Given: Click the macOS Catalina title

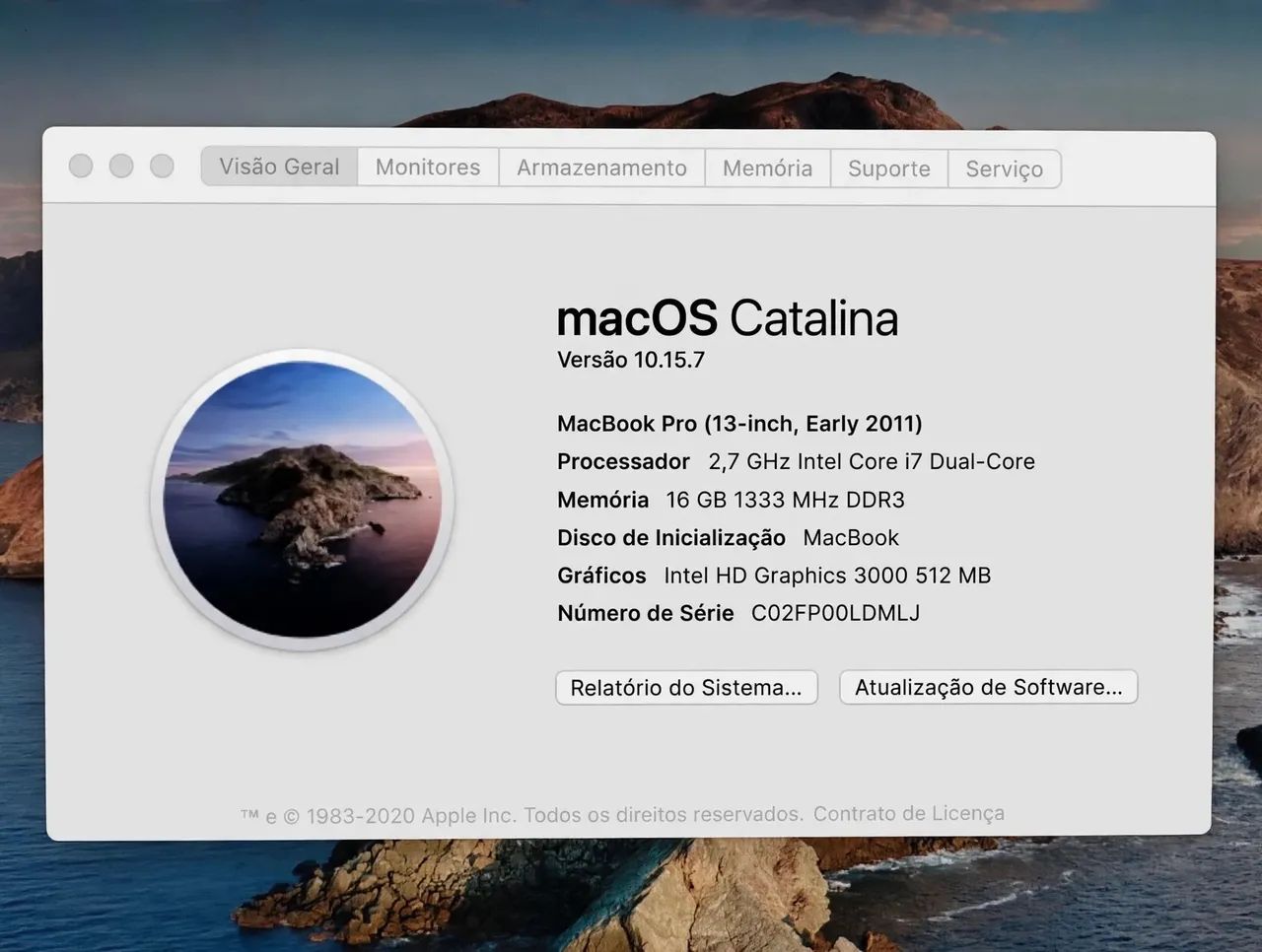Looking at the screenshot, I should point(728,318).
